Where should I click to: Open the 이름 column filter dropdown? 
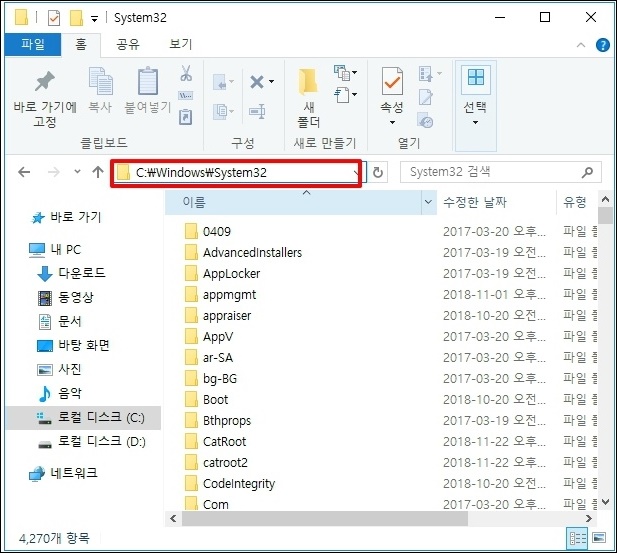click(428, 202)
